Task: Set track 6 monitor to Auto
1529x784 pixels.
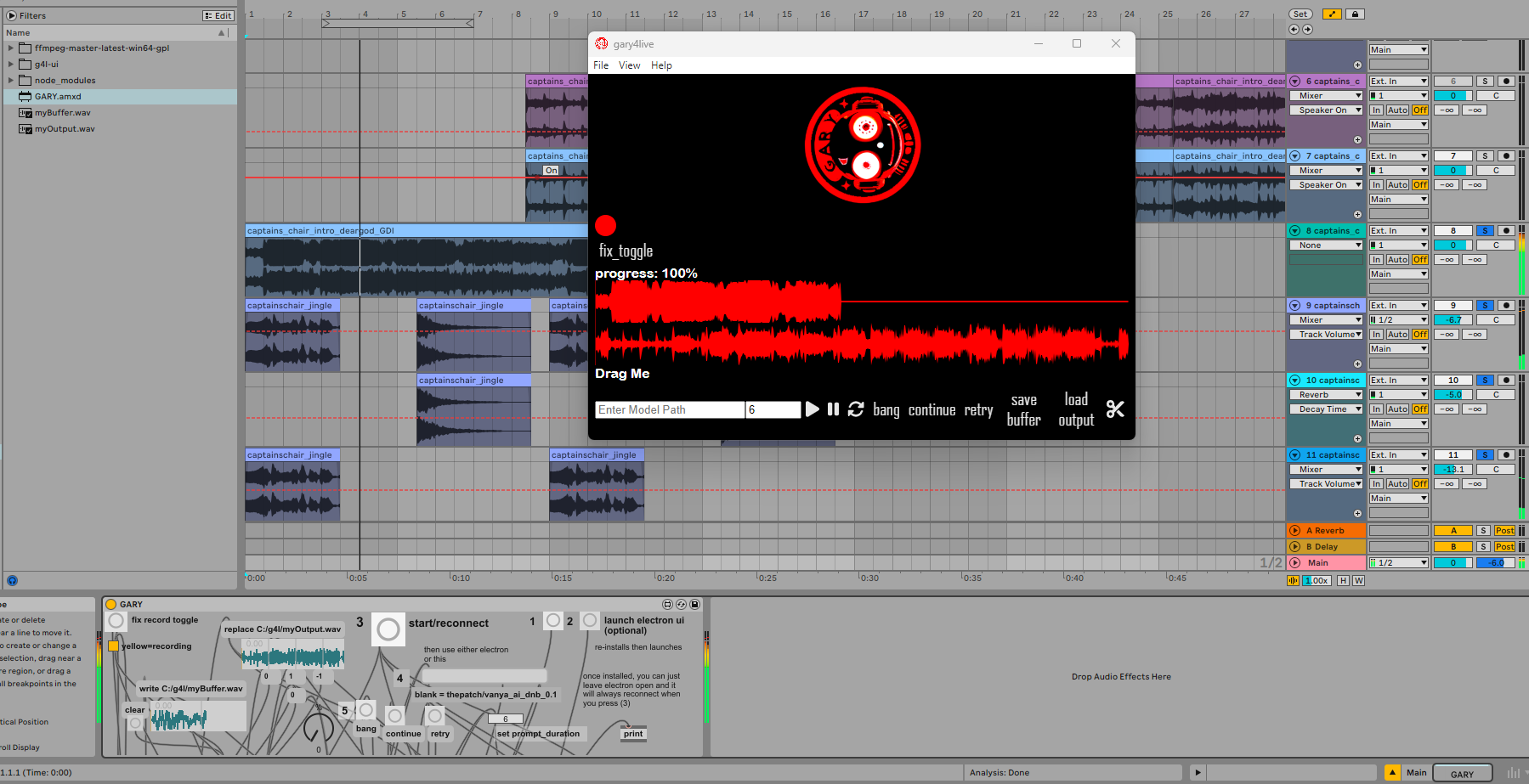Action: 1397,110
